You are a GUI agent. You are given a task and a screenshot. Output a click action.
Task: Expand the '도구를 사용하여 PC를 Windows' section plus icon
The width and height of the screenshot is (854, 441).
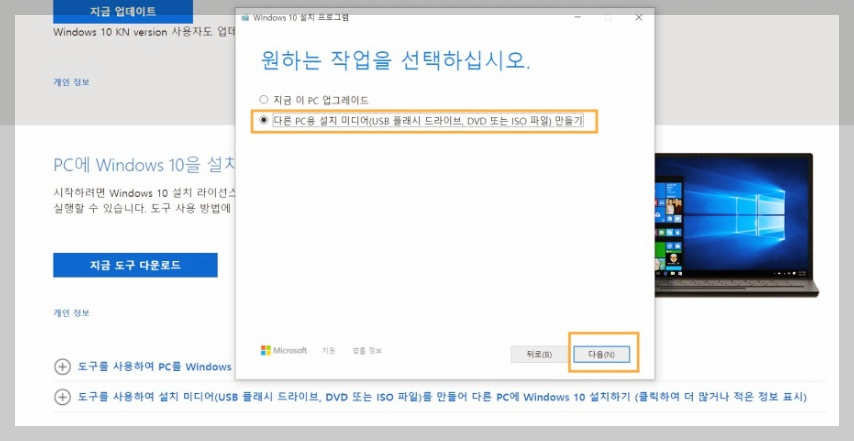pos(62,367)
